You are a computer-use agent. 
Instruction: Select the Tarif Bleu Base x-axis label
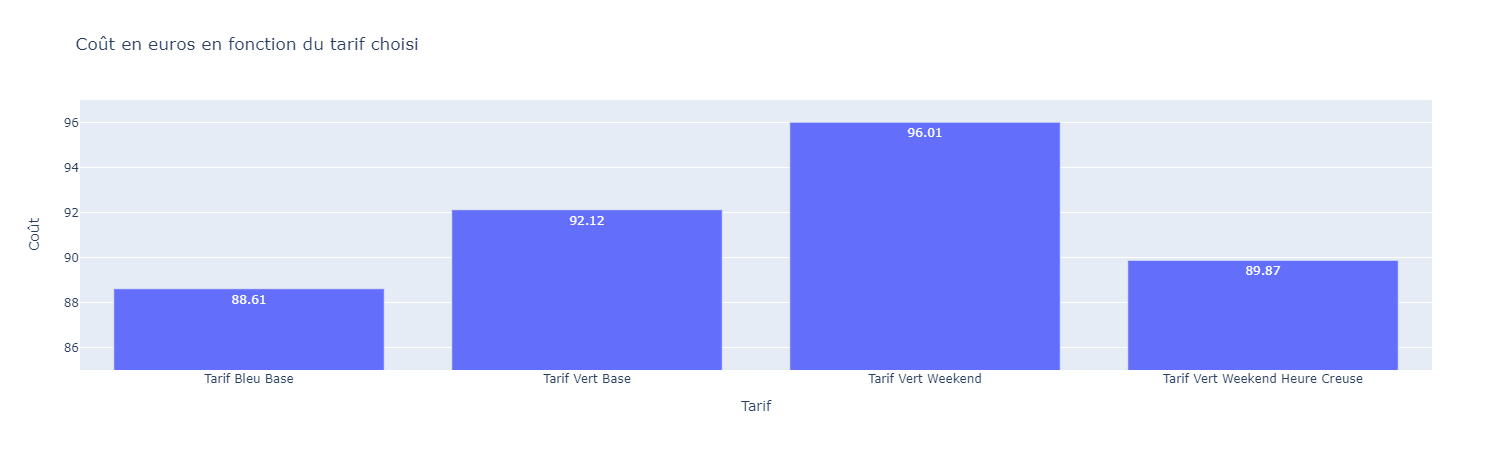point(249,379)
